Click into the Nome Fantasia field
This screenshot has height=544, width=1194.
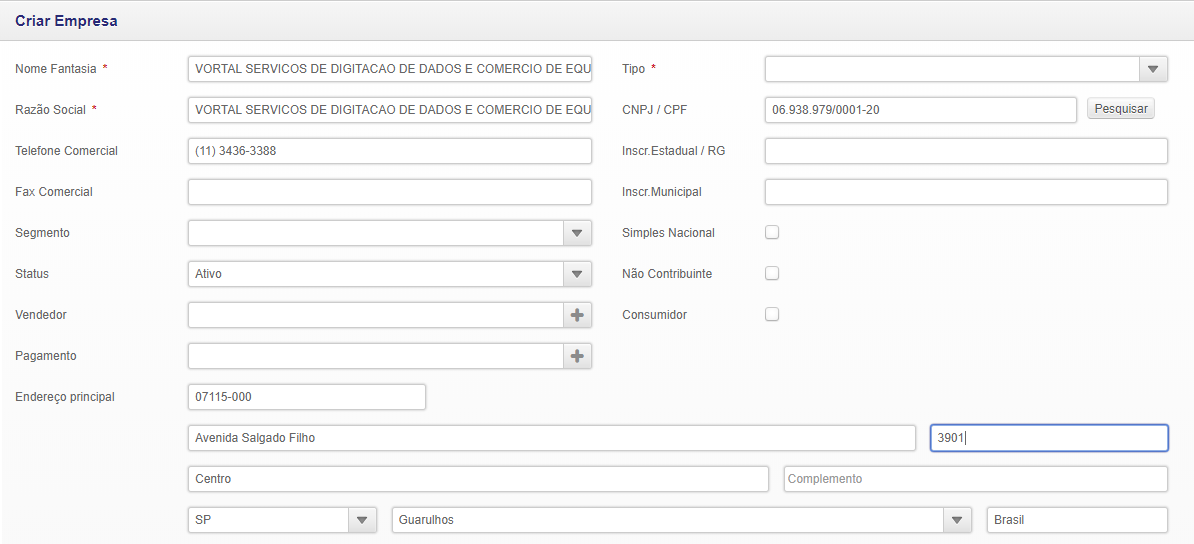(x=389, y=69)
